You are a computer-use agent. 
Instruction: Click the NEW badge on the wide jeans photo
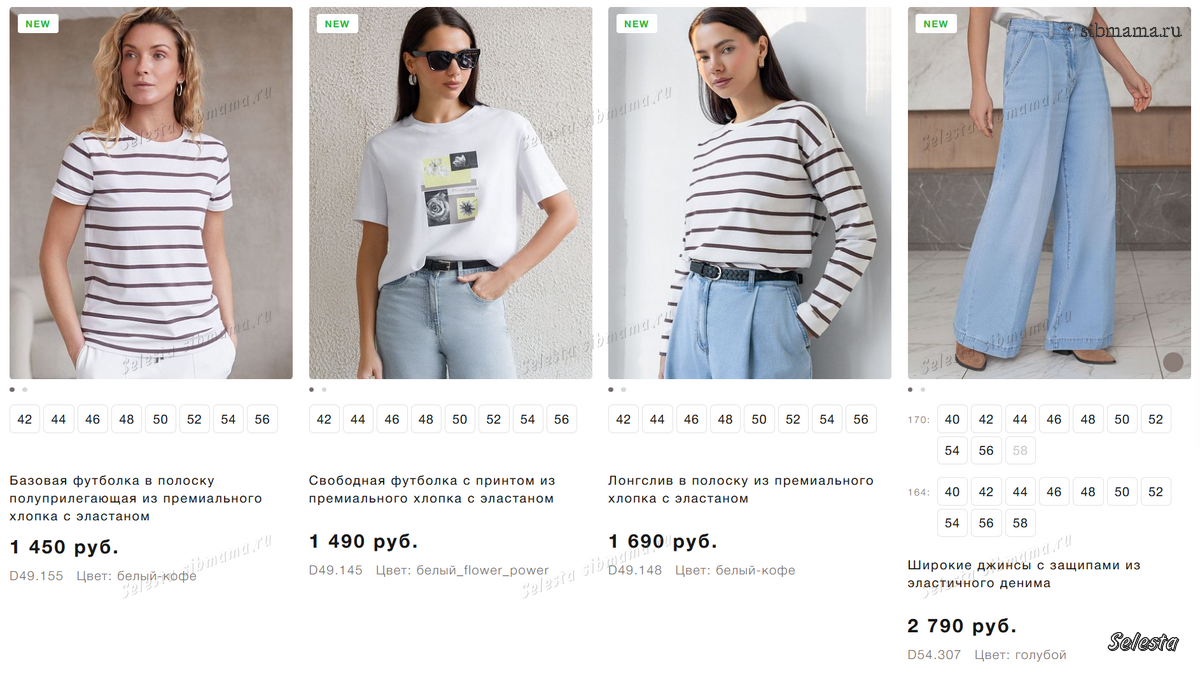[936, 24]
